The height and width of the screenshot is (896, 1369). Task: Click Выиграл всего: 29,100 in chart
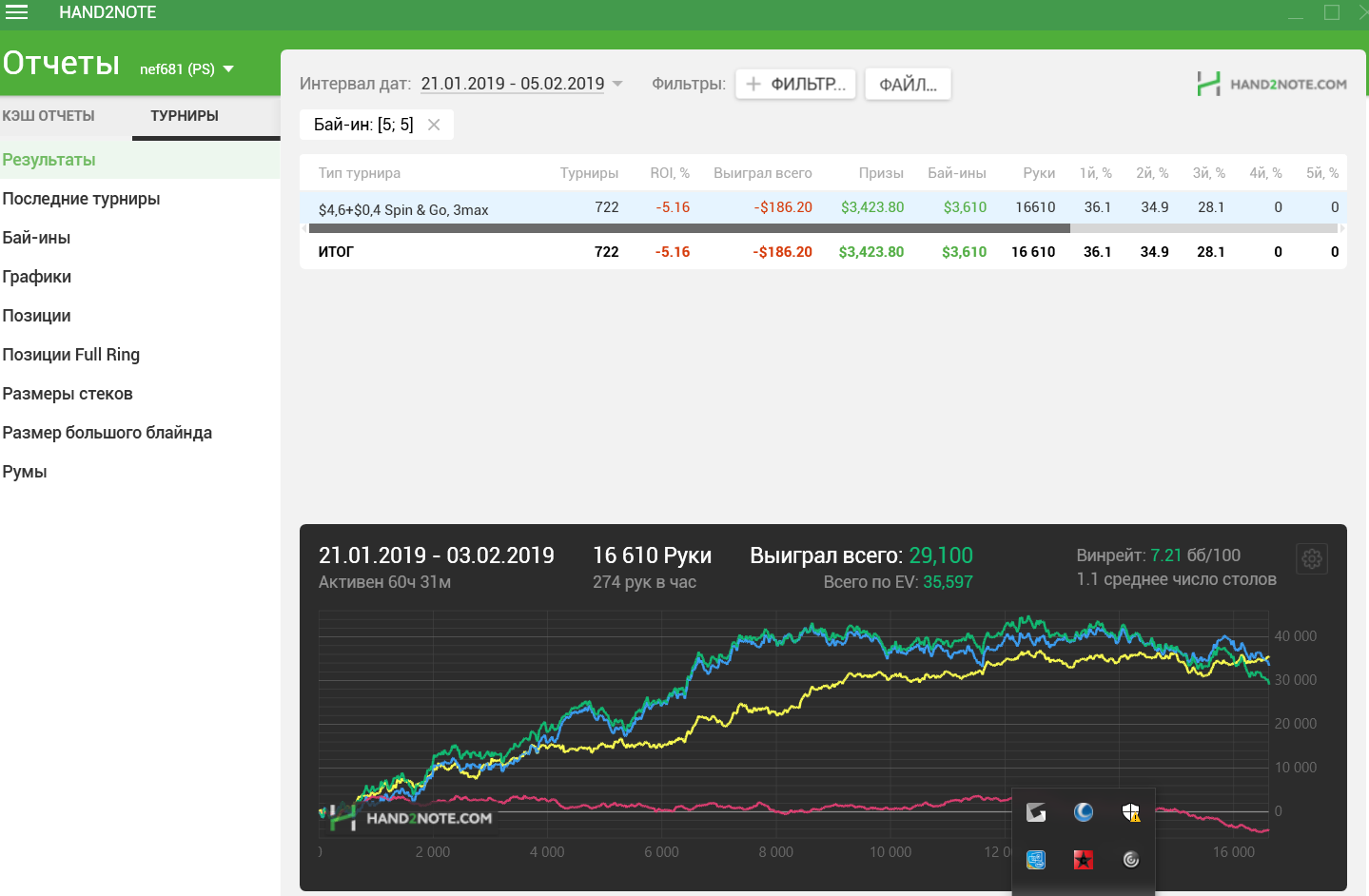[861, 555]
